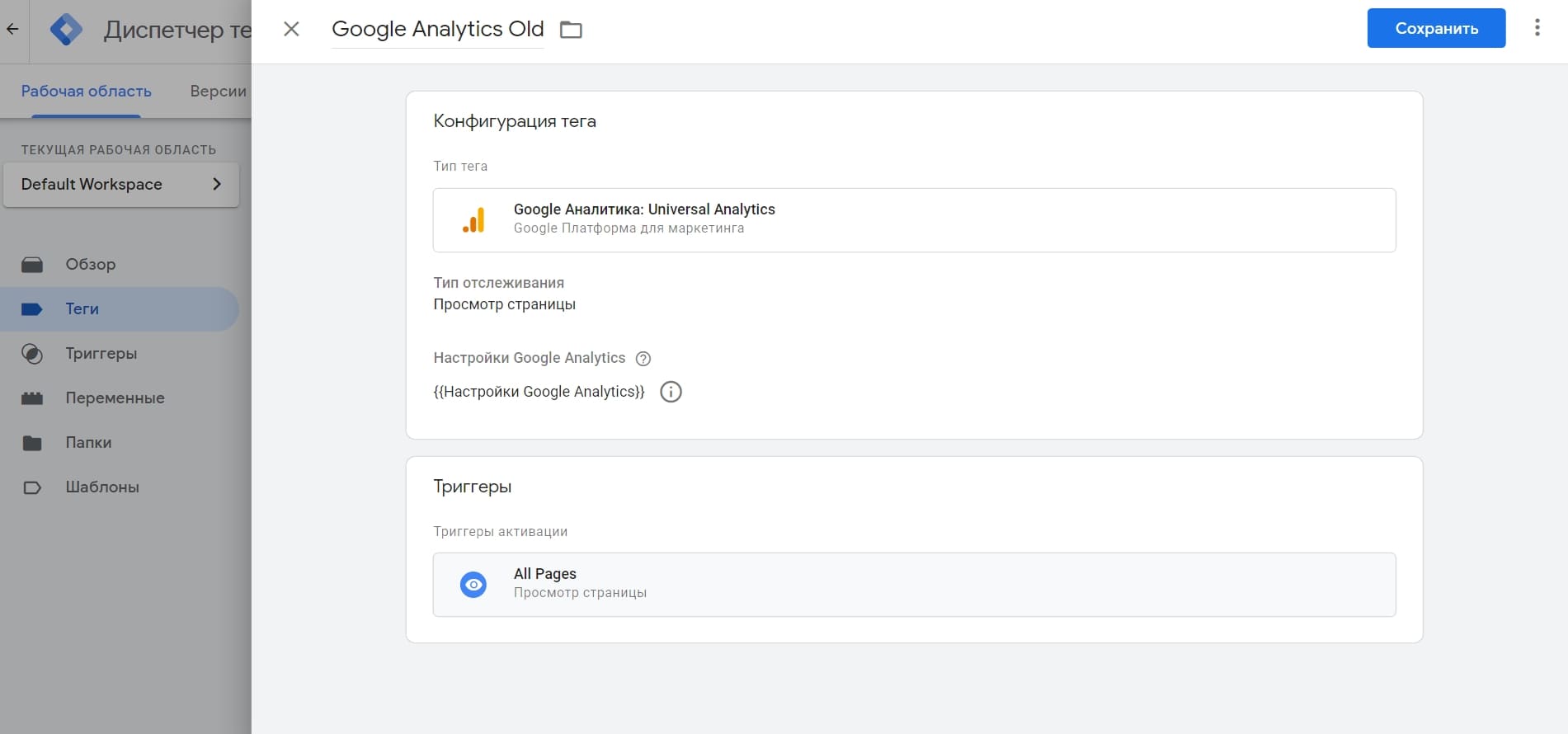The width and height of the screenshot is (1568, 734).
Task: Click the Диспетчер app title
Action: coord(177,31)
